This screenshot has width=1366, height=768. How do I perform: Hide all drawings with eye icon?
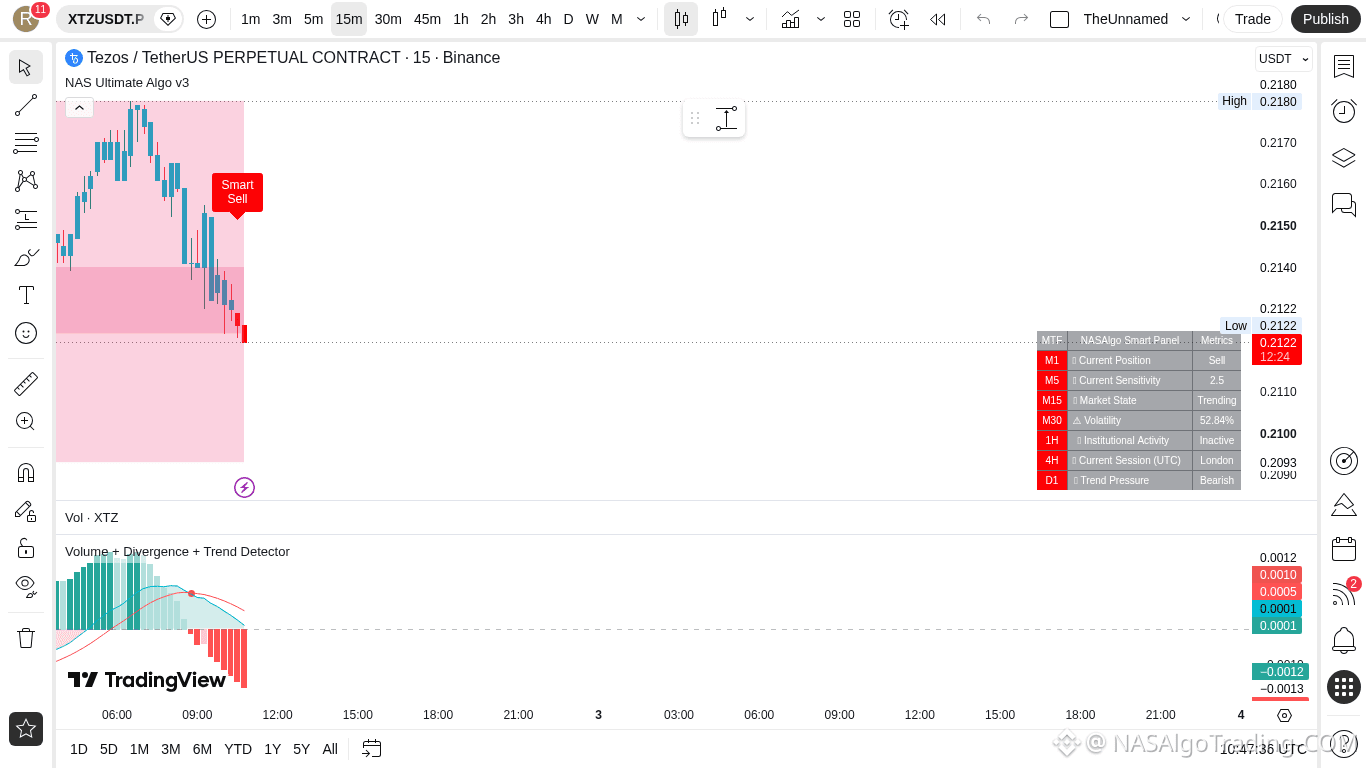click(x=26, y=586)
